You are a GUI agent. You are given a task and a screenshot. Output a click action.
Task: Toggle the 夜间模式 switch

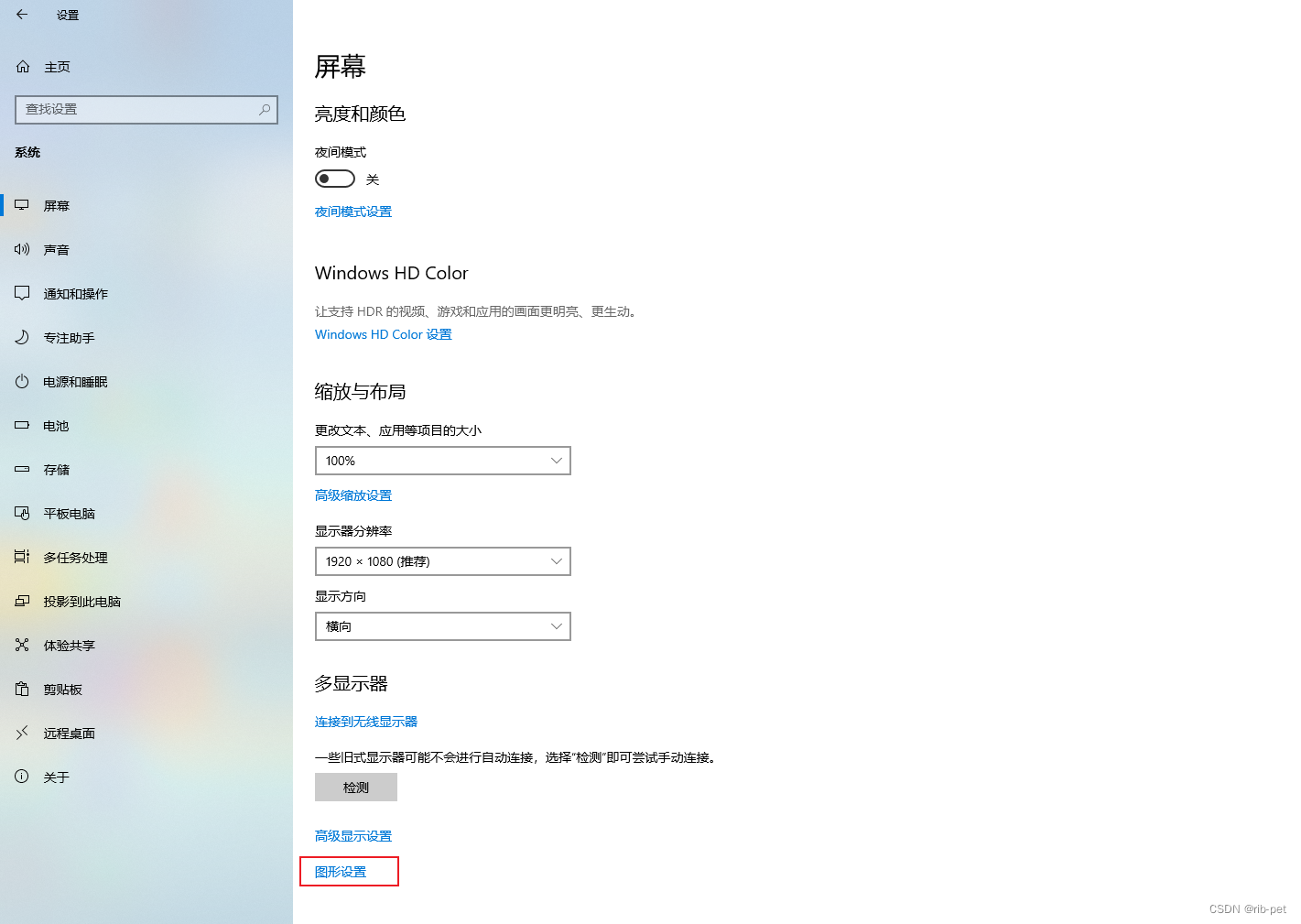tap(335, 179)
